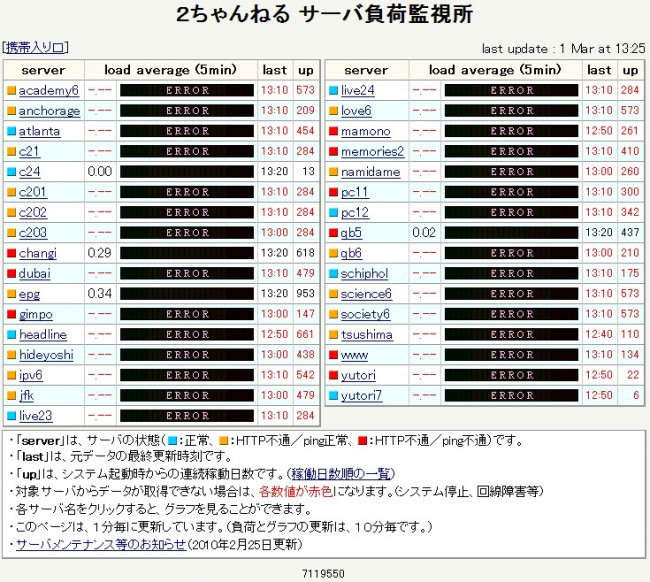Screen dimensions: 650x582
Task: Click the 953 uptime value for epg
Action: click(x=305, y=293)
